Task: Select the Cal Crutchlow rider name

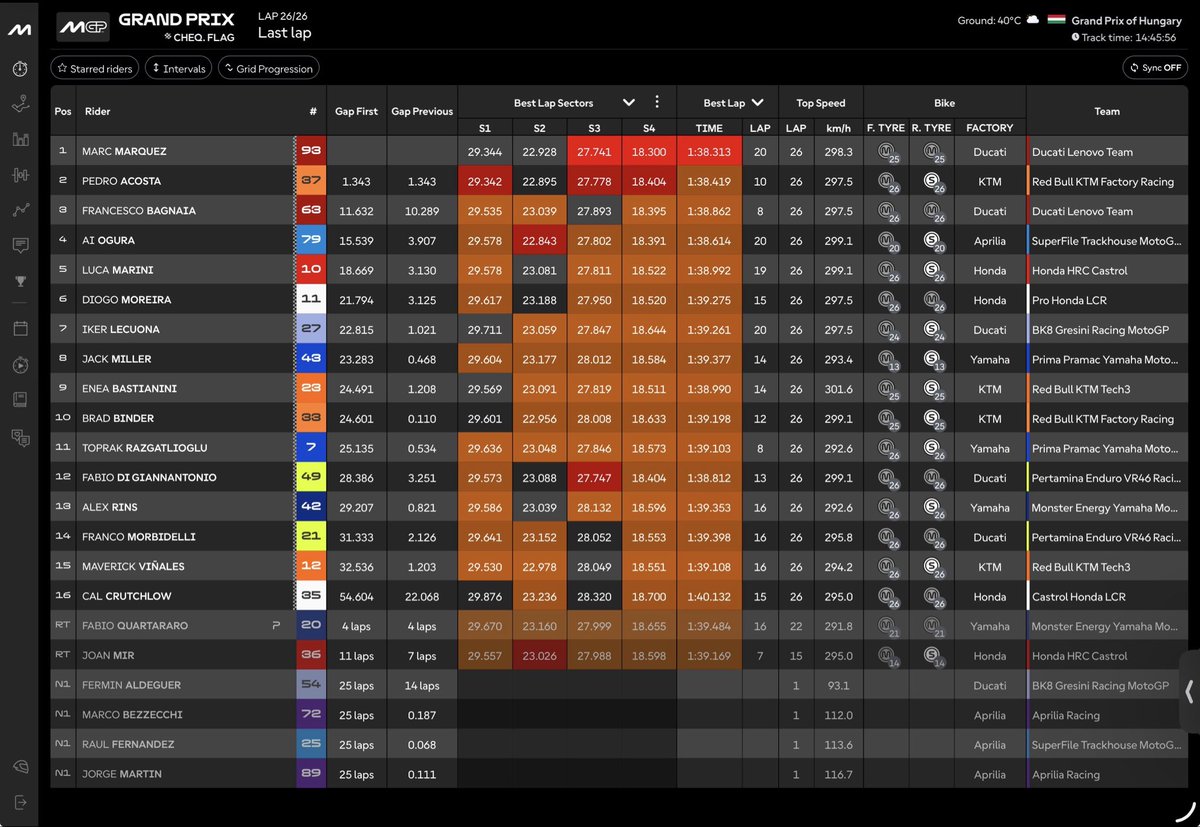Action: [x=126, y=597]
